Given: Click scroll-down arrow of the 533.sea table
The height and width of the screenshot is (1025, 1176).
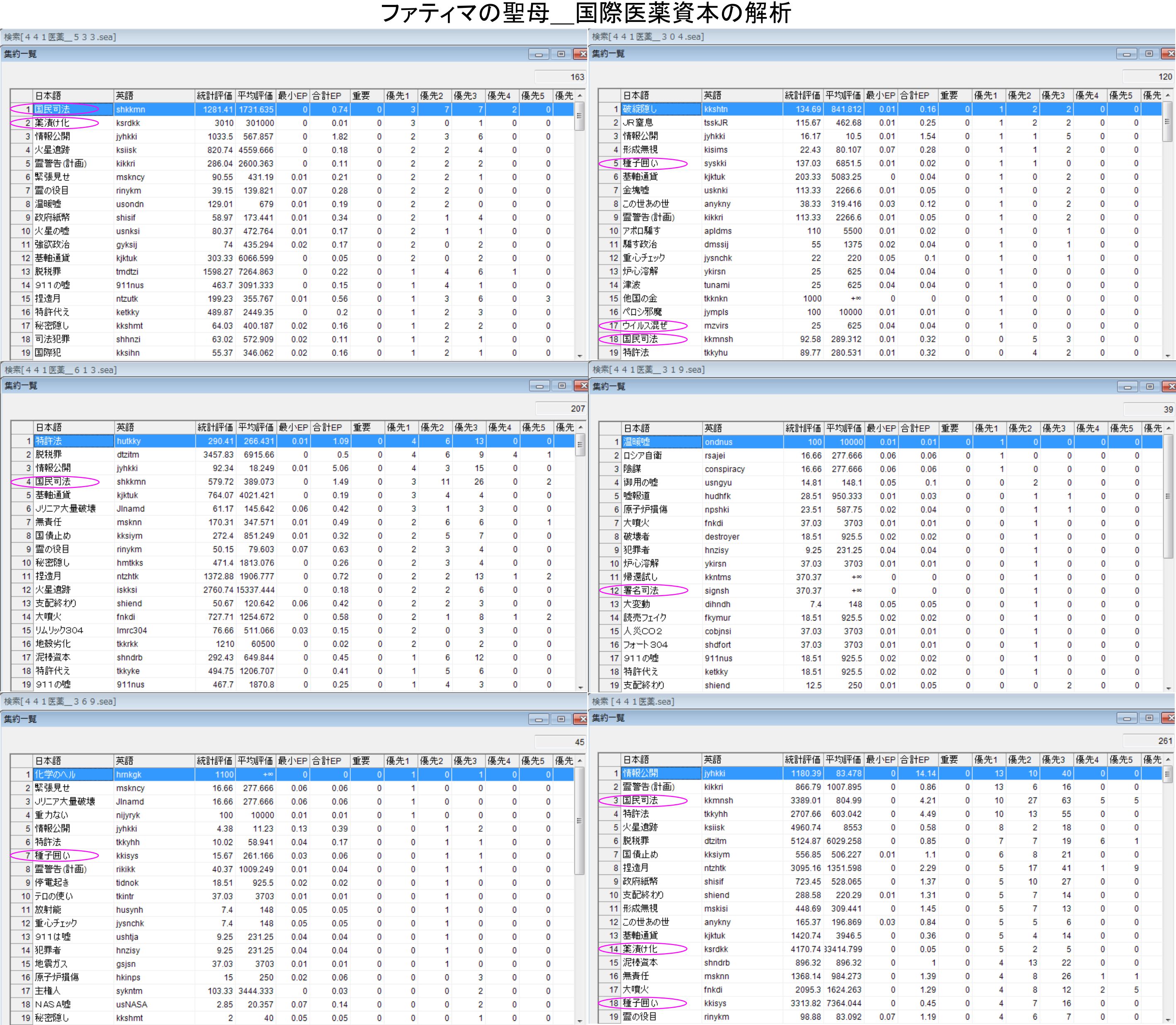Looking at the screenshot, I should coord(580,356).
